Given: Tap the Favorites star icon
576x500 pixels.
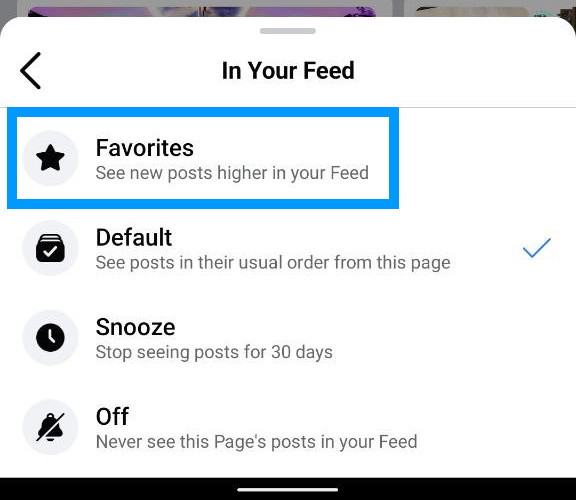Looking at the screenshot, I should click(50, 158).
